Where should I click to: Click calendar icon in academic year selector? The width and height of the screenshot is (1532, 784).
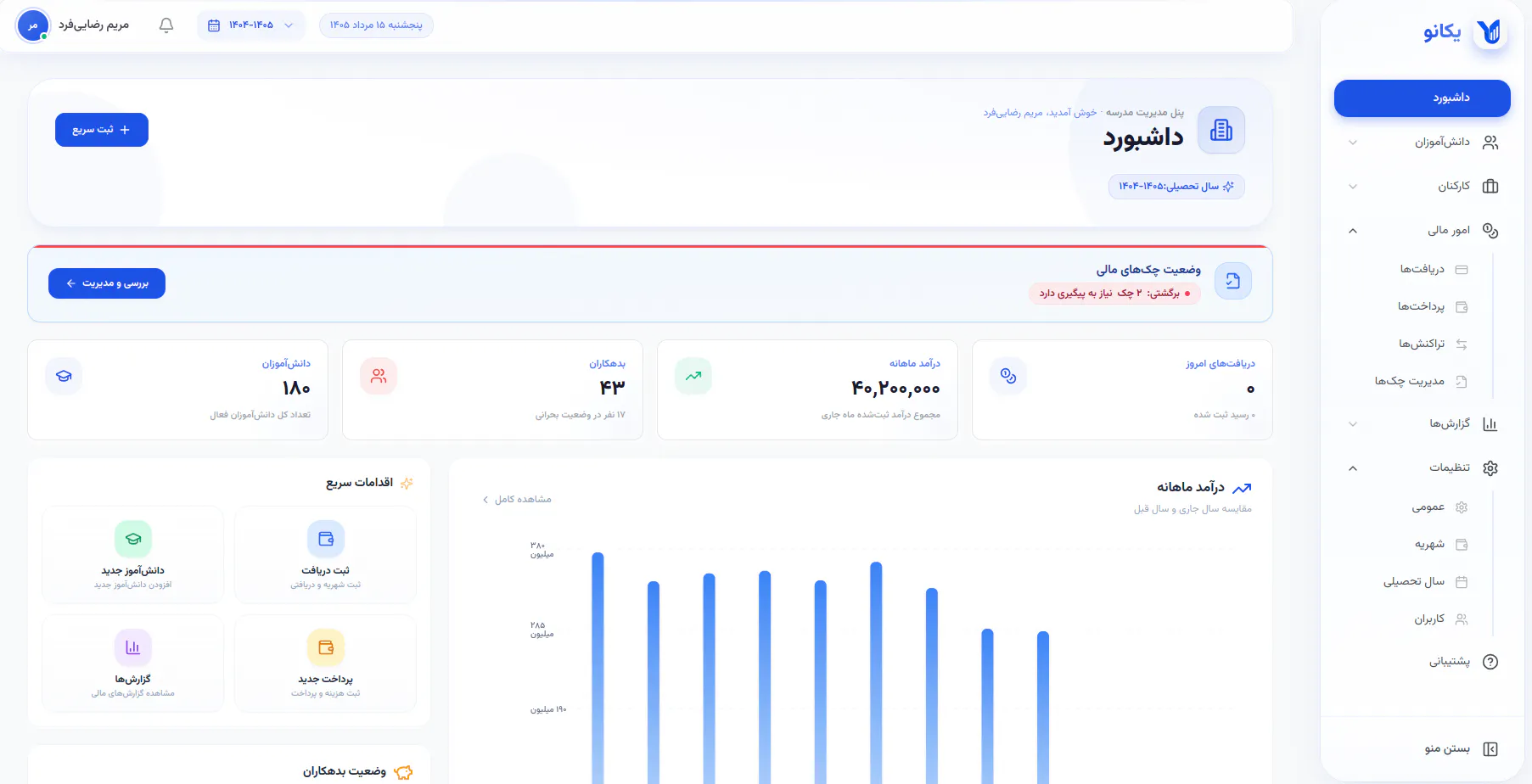[214, 25]
